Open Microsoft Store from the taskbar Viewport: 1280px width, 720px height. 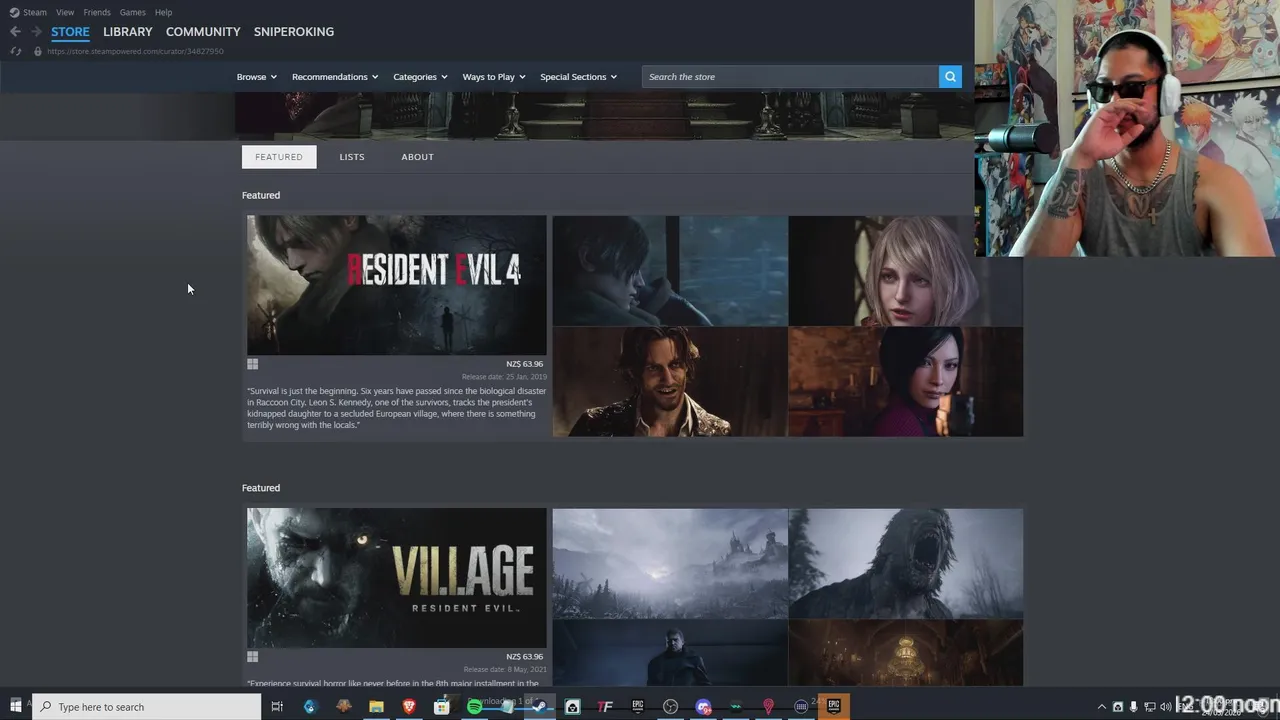[x=441, y=707]
